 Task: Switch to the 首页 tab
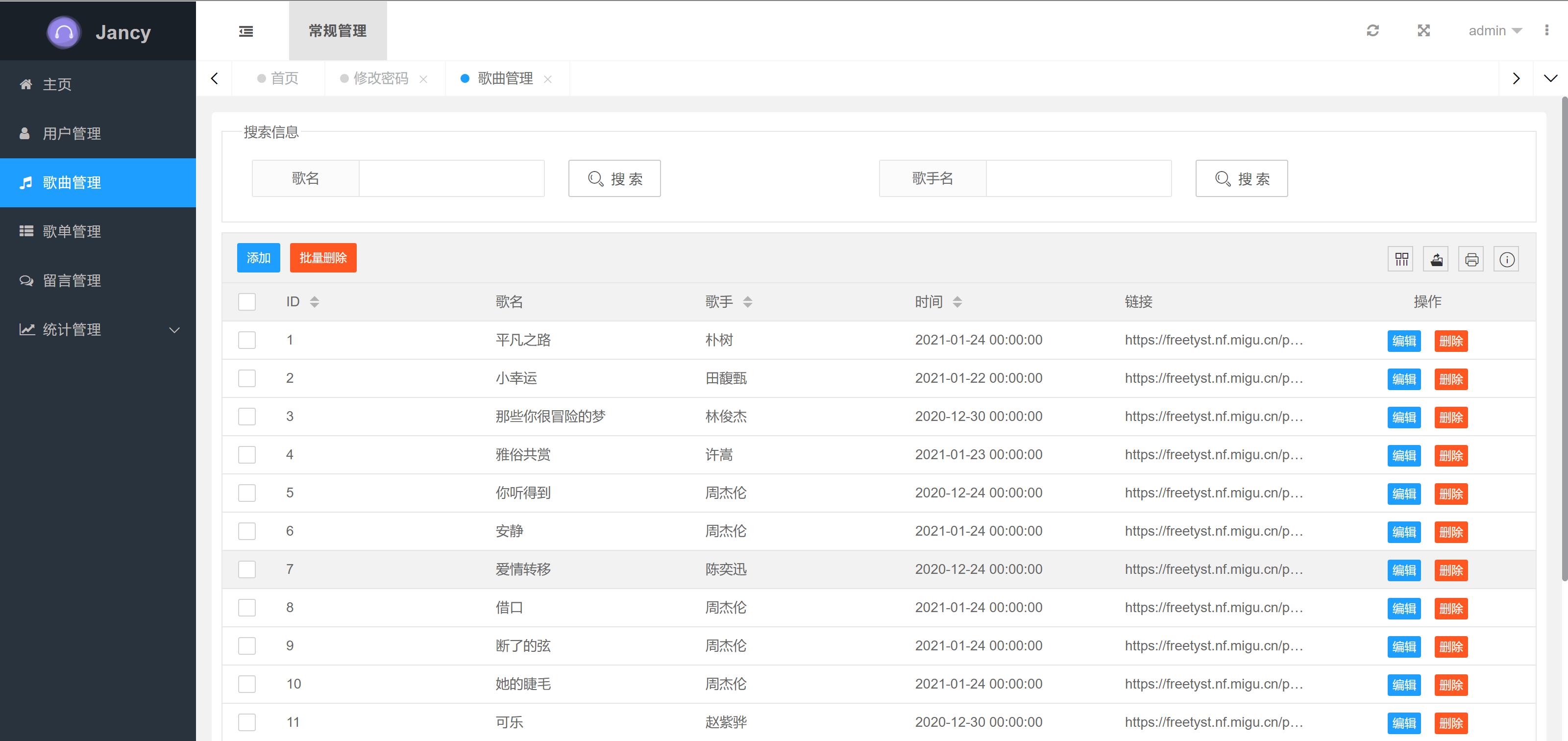pos(278,78)
